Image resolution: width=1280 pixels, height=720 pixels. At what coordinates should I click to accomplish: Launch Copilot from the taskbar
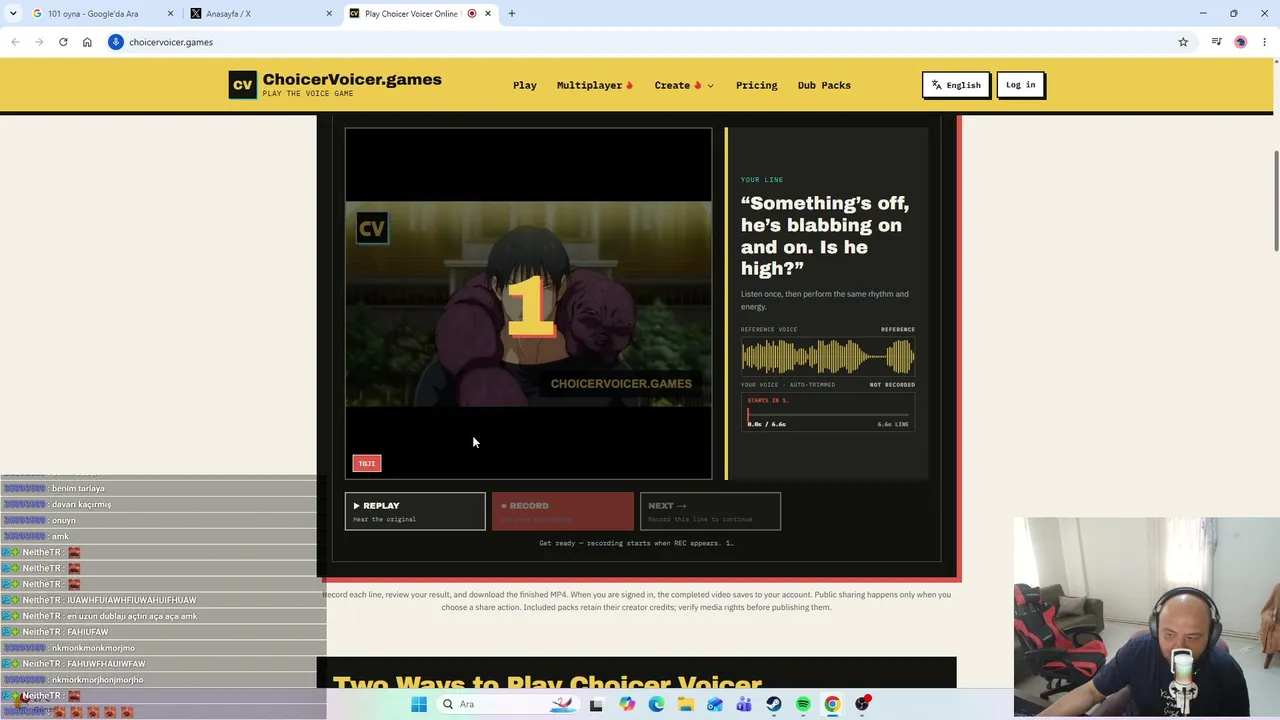[627, 704]
